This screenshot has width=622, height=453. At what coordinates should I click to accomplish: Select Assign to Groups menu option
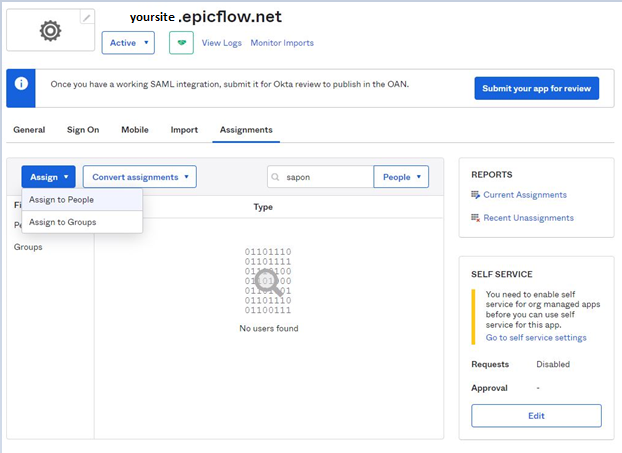pos(82,222)
